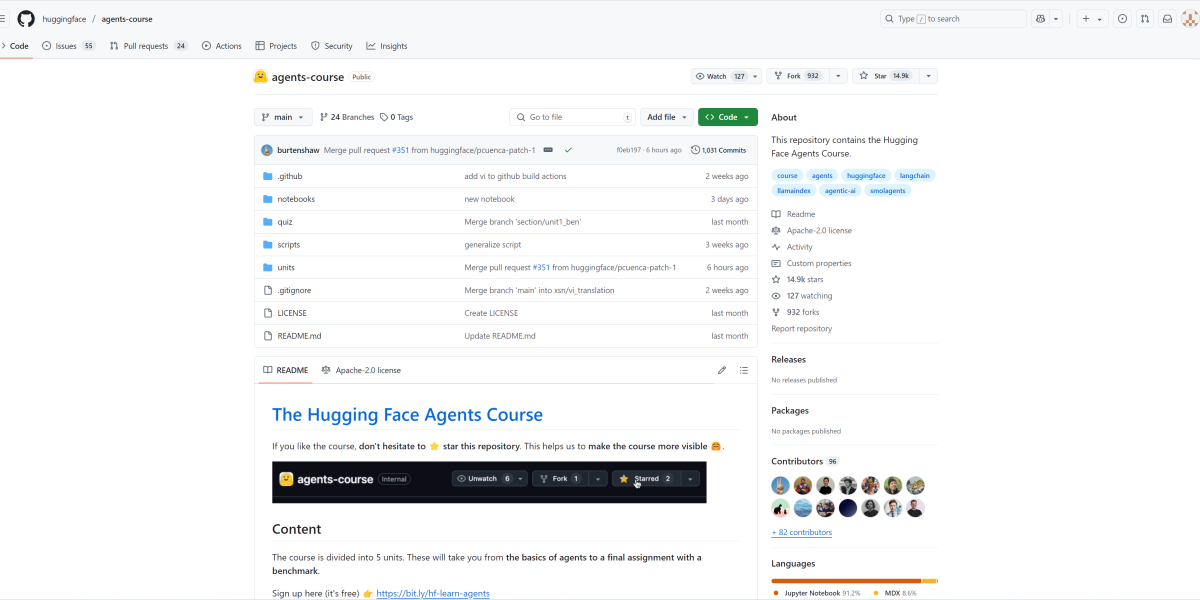This screenshot has width=1200, height=600.
Task: Click the notebooks folder icon
Action: pyautogui.click(x=268, y=199)
